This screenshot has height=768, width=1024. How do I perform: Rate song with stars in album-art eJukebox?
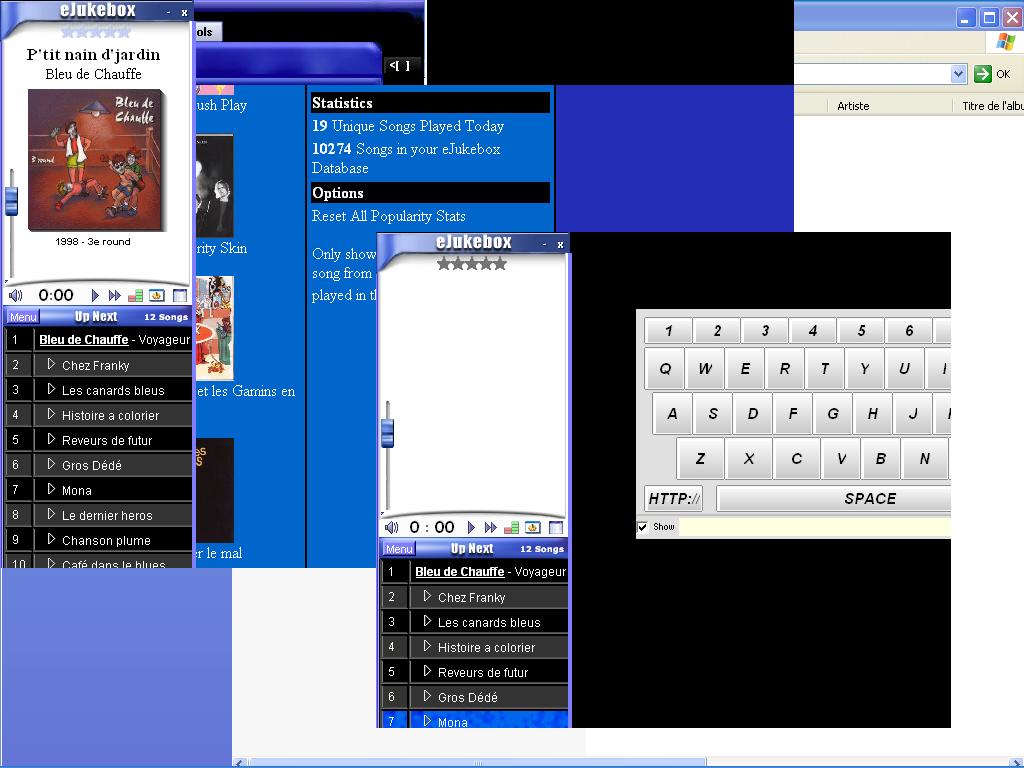[x=95, y=32]
